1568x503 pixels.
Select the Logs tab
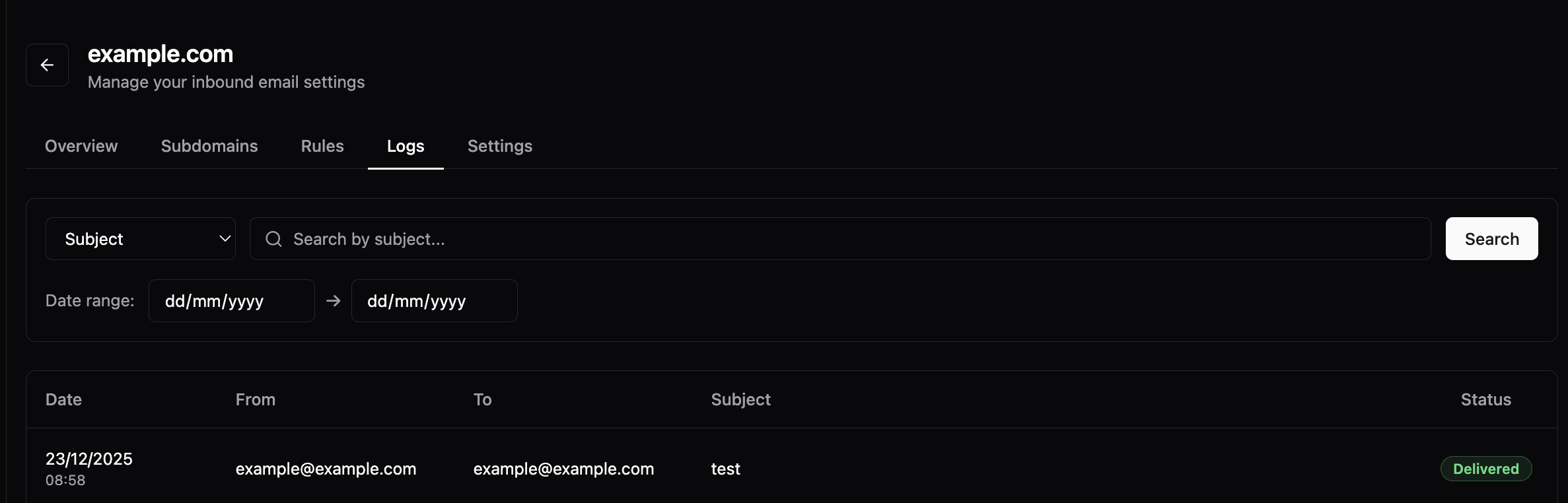tap(406, 146)
